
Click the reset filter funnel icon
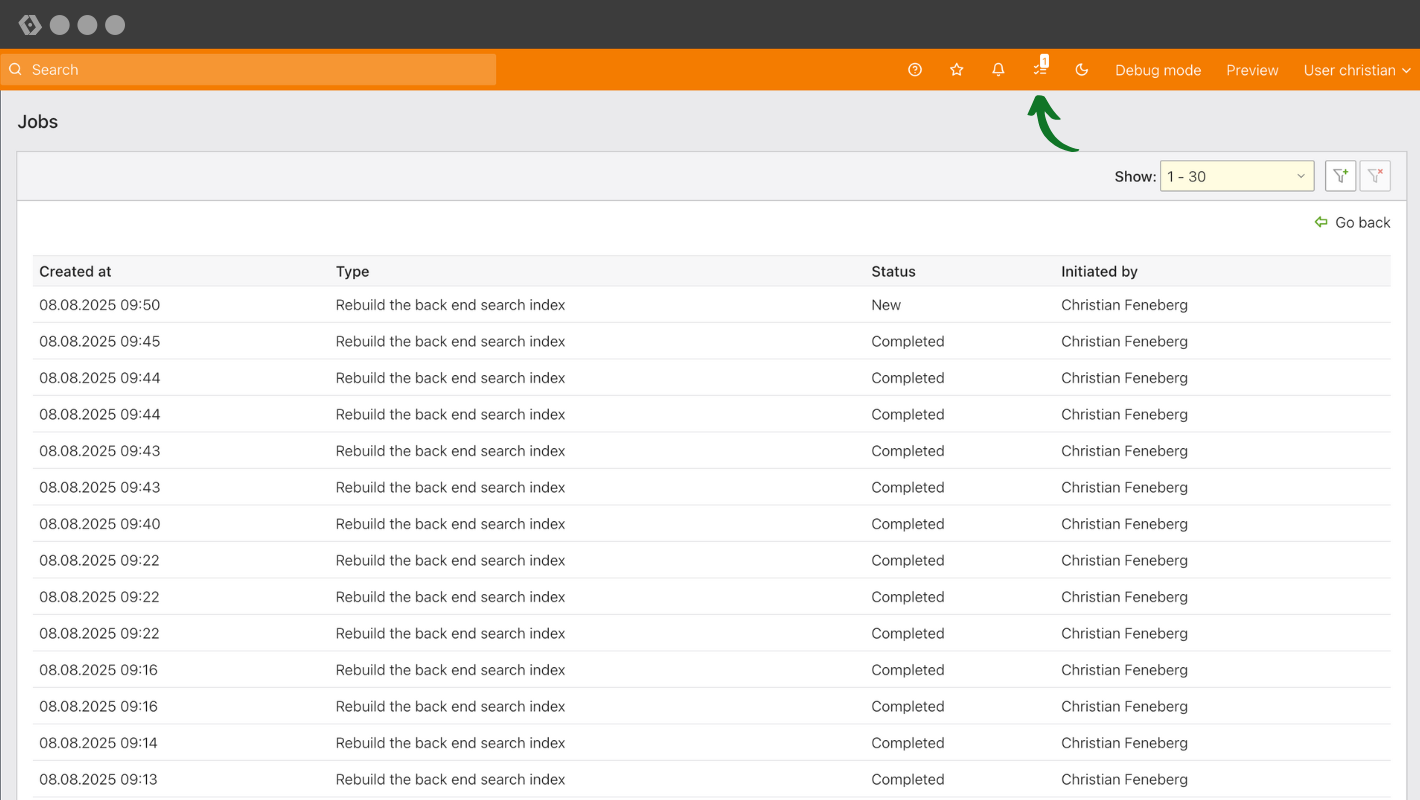1375,176
